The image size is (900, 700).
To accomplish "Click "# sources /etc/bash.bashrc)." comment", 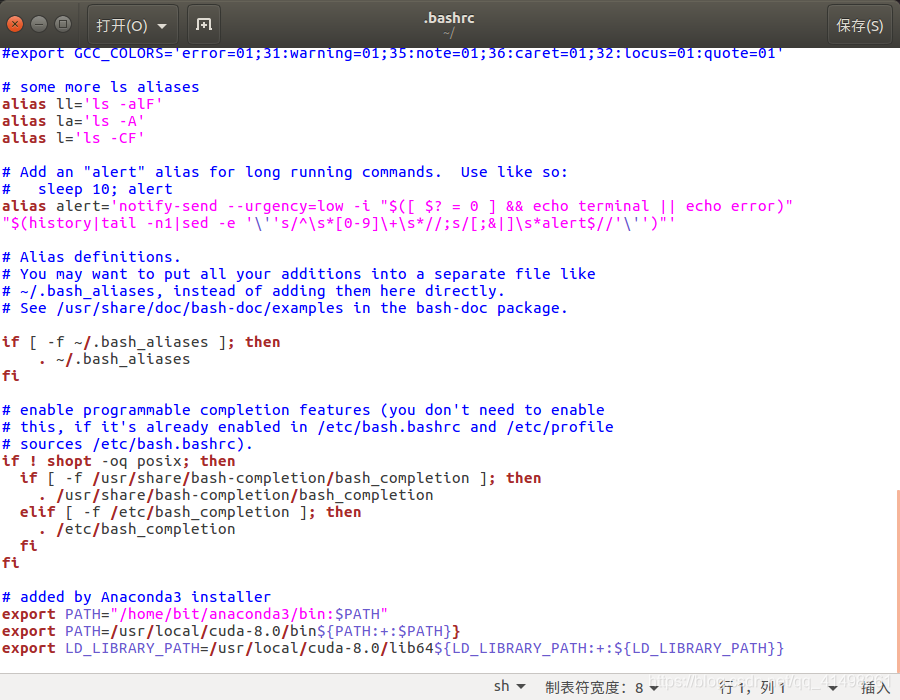I will coord(127,444).
